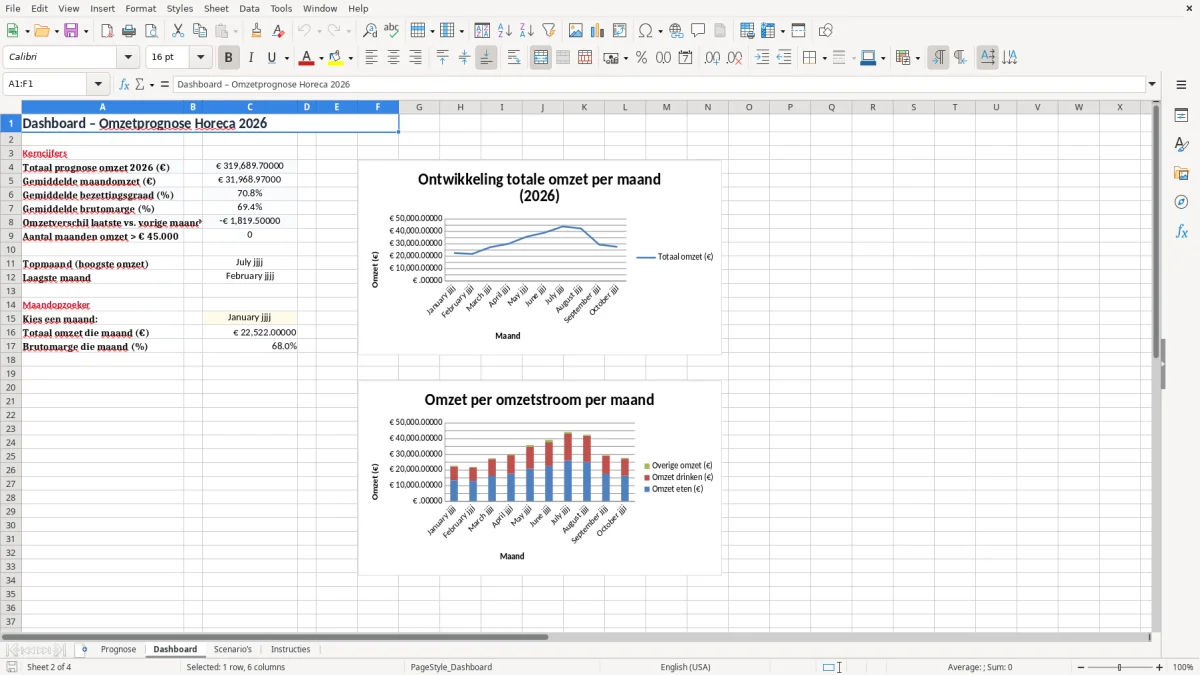This screenshot has height=675, width=1200.
Task: Click the Clone Formatting paintbrush icon
Action: pos(256,31)
